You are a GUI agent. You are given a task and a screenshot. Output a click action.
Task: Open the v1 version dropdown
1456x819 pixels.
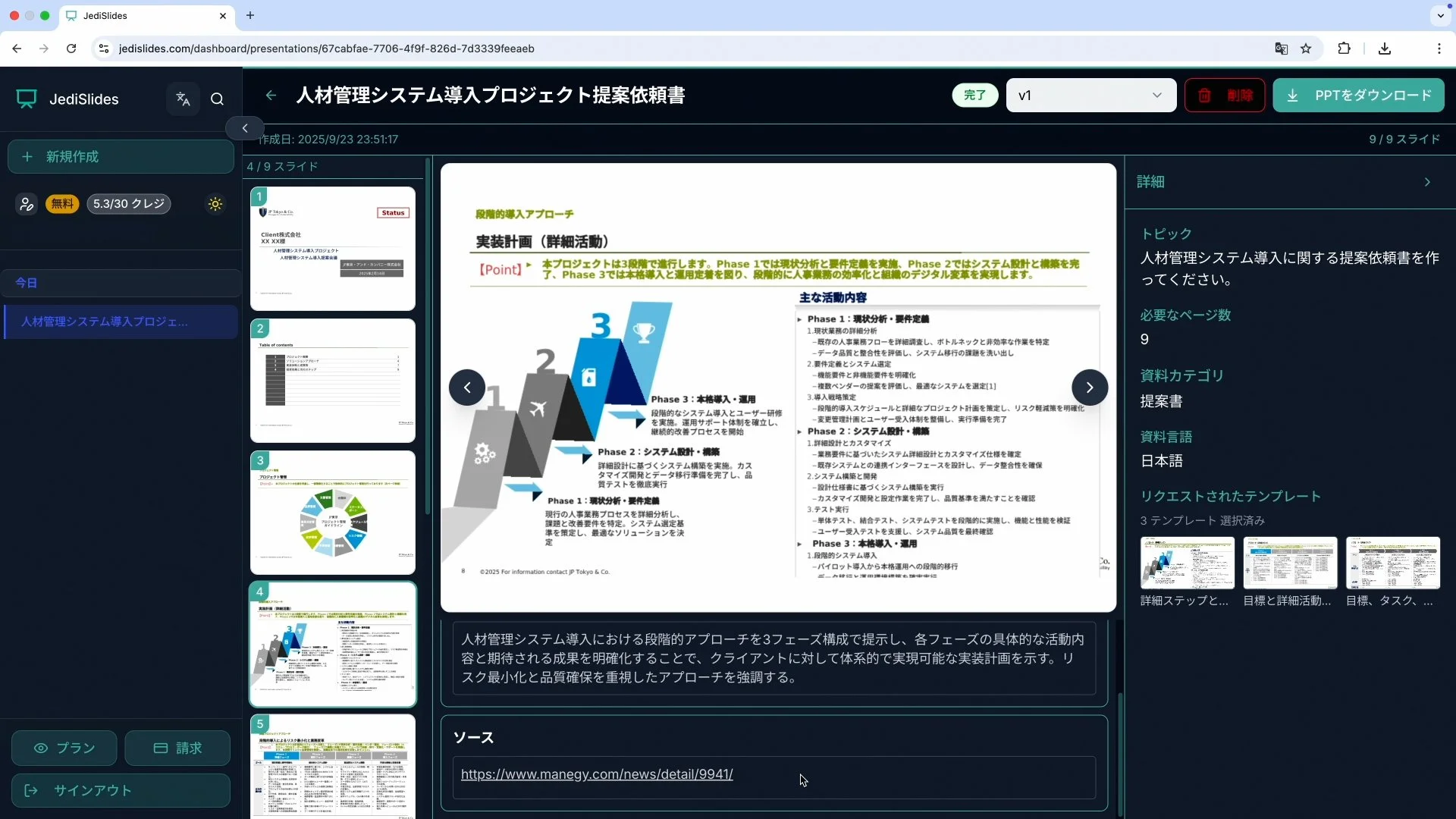tap(1090, 96)
